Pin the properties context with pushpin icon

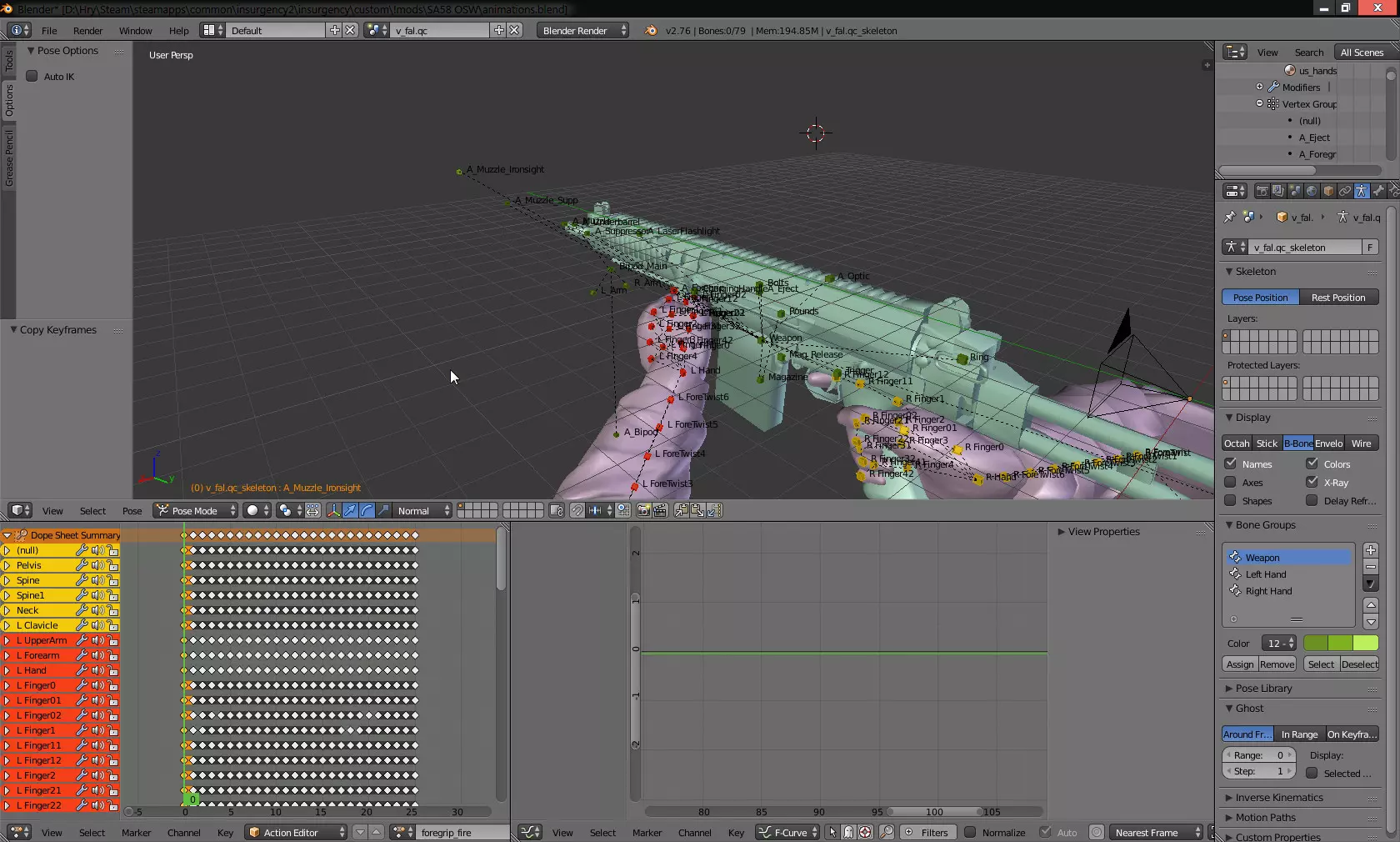1229,217
